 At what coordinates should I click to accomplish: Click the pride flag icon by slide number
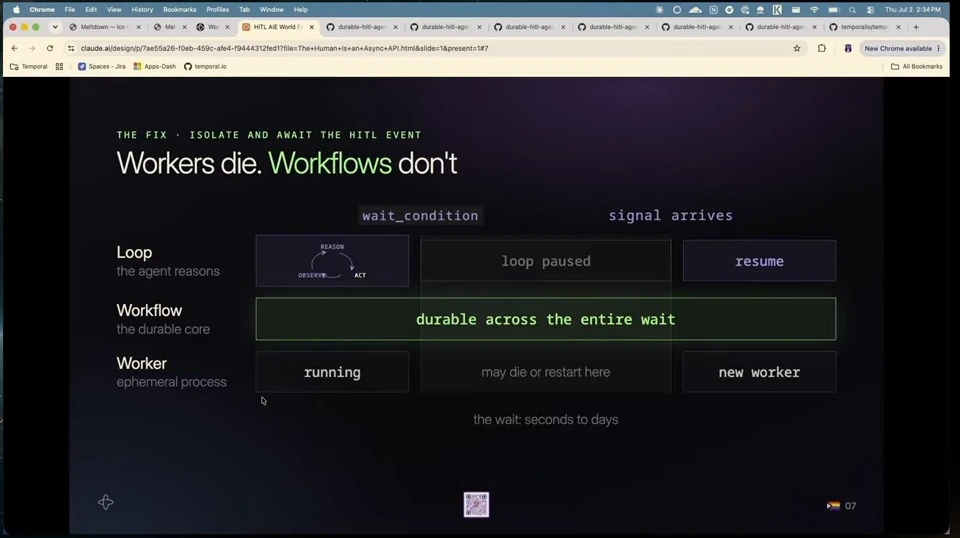[x=833, y=506]
